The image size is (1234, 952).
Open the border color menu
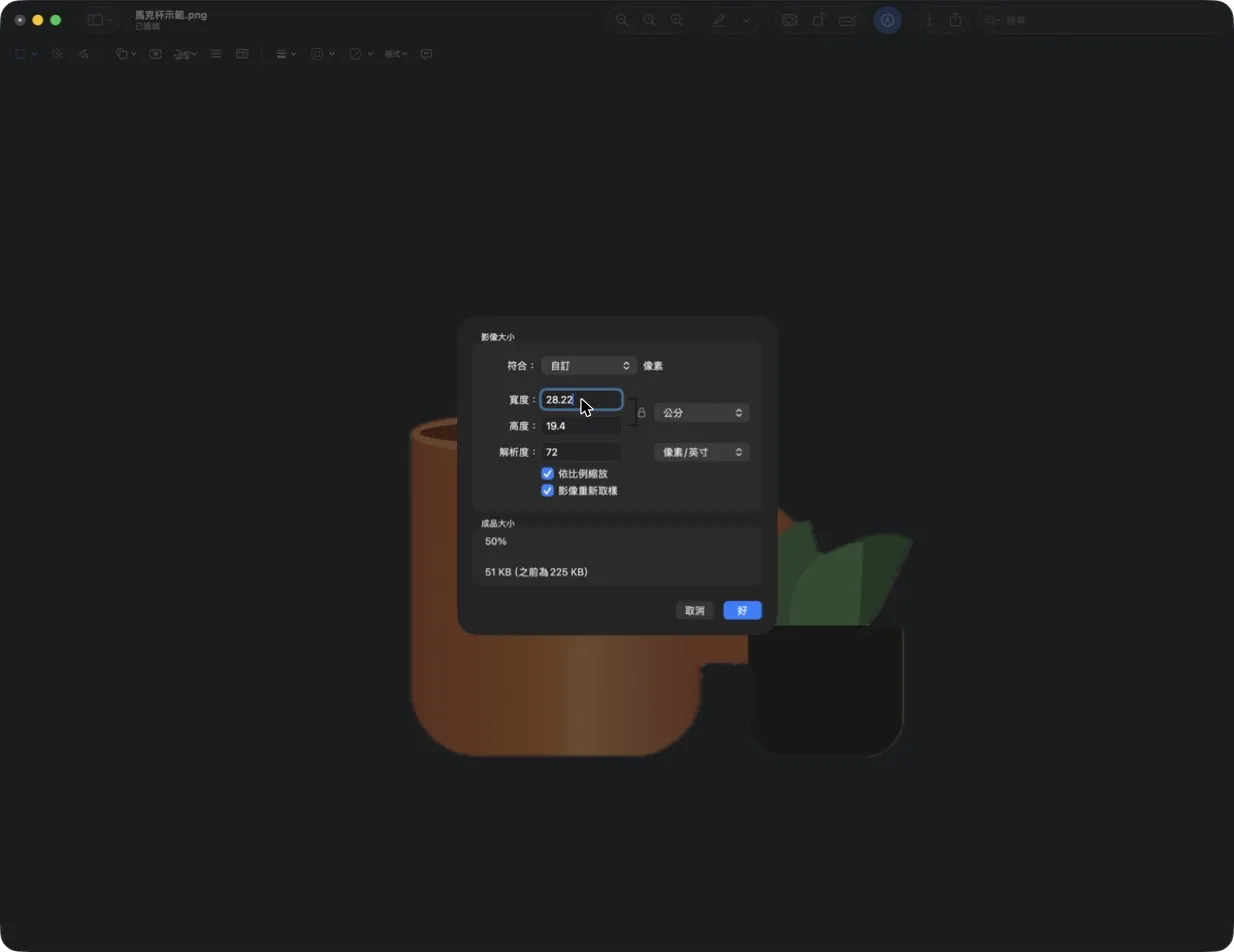click(x=323, y=54)
